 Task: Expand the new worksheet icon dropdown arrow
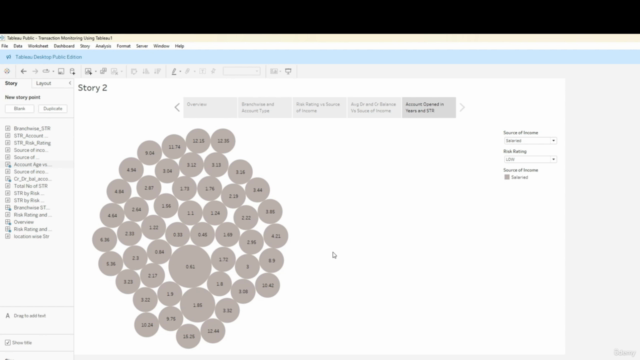pos(96,71)
